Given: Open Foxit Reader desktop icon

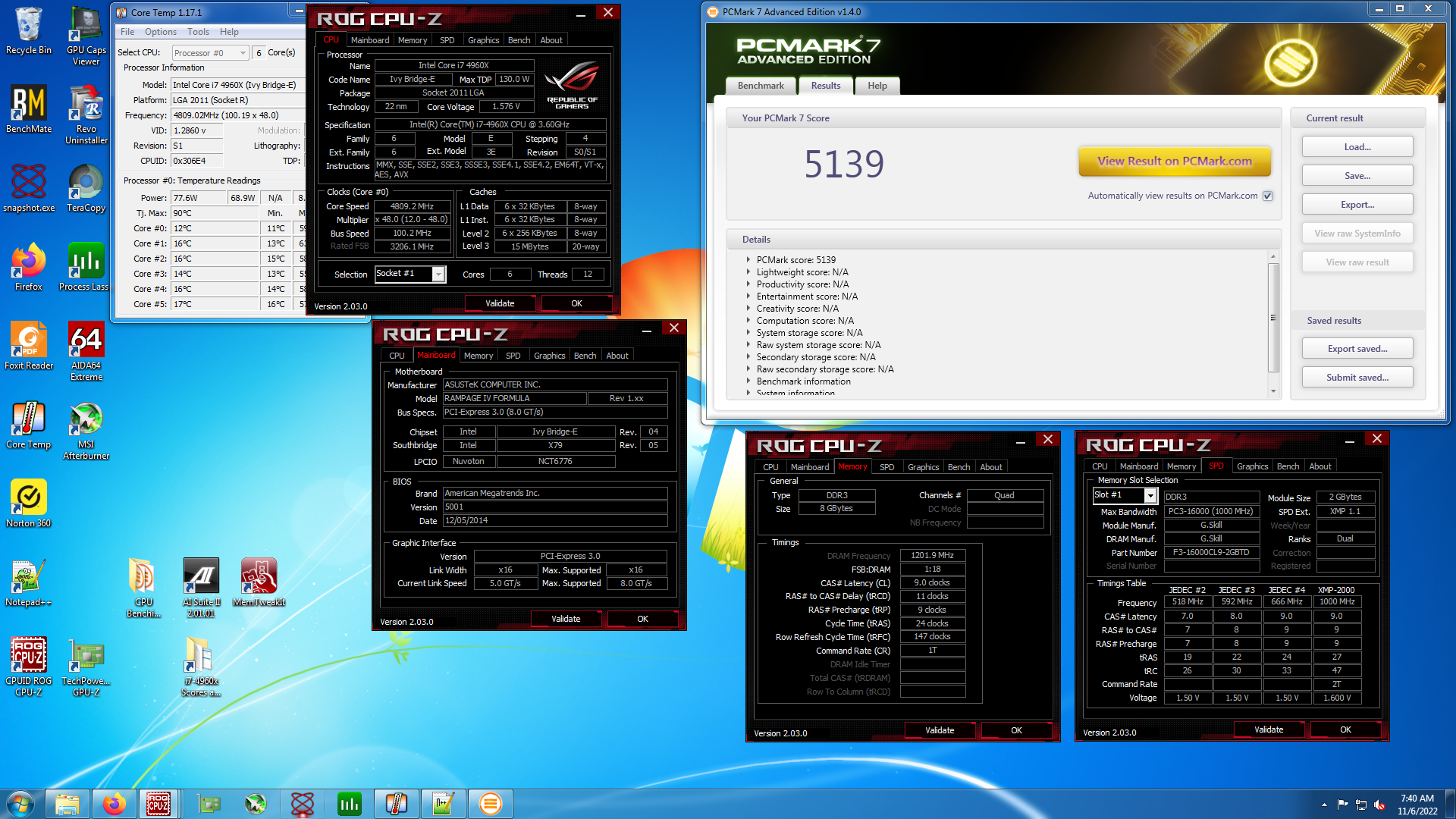Looking at the screenshot, I should click(29, 346).
